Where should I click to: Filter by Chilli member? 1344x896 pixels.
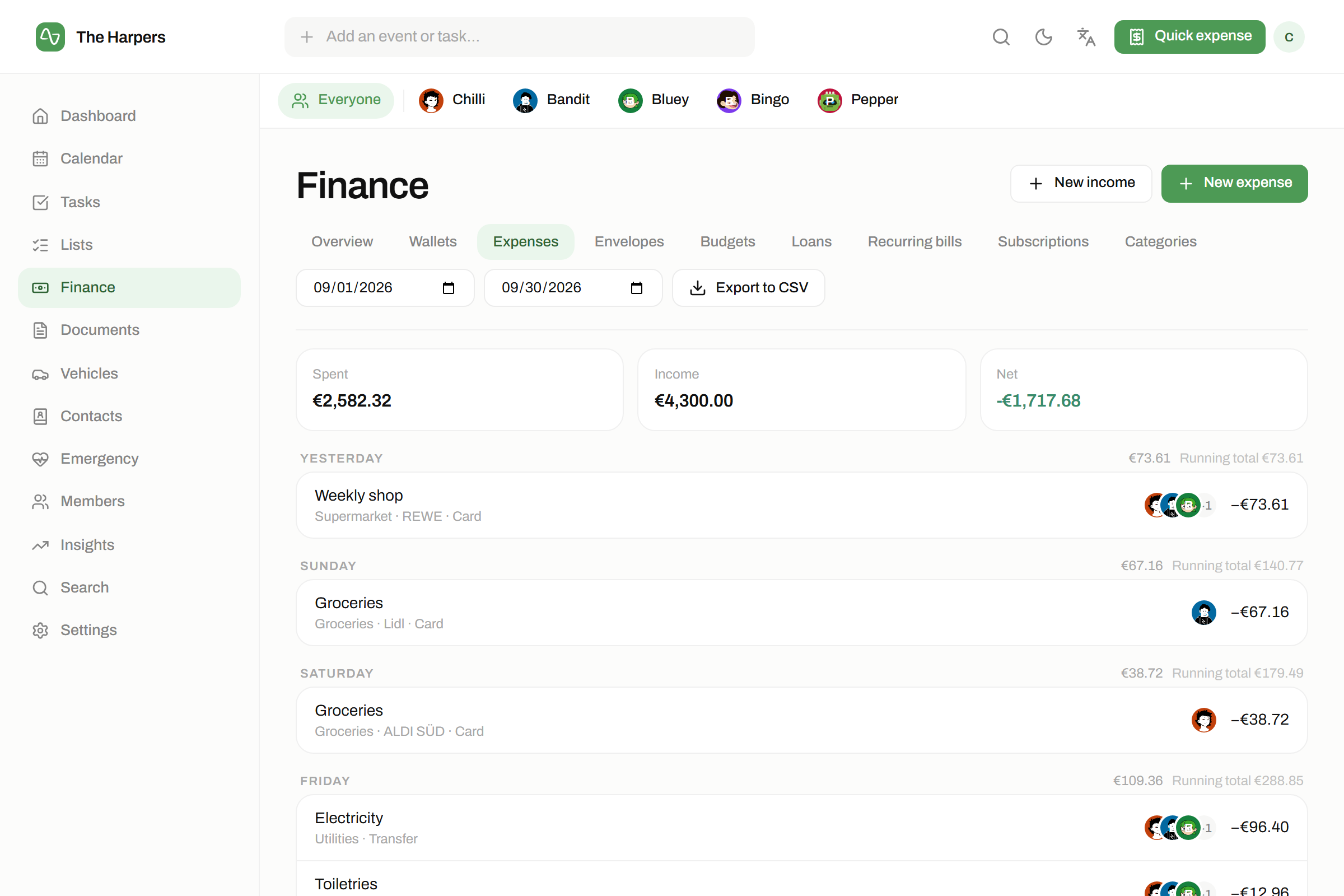coord(452,100)
